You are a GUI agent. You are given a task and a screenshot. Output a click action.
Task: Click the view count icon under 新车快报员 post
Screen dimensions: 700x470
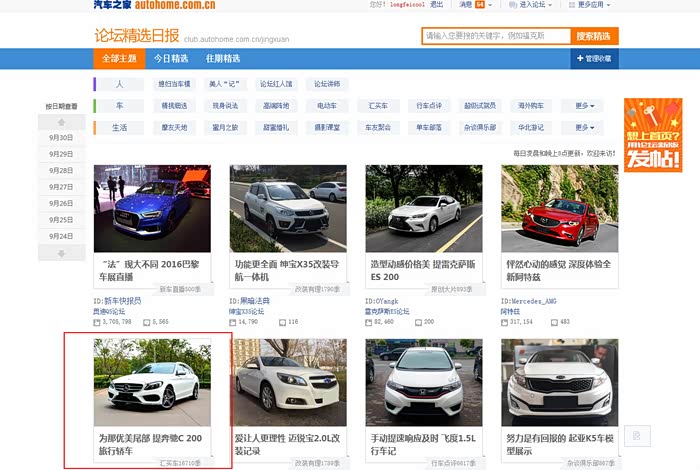97,322
